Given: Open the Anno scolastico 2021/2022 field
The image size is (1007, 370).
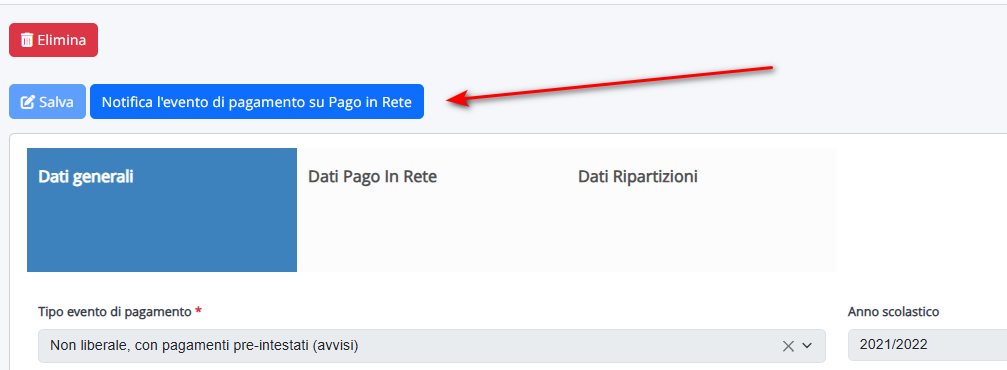Looking at the screenshot, I should click(x=927, y=346).
